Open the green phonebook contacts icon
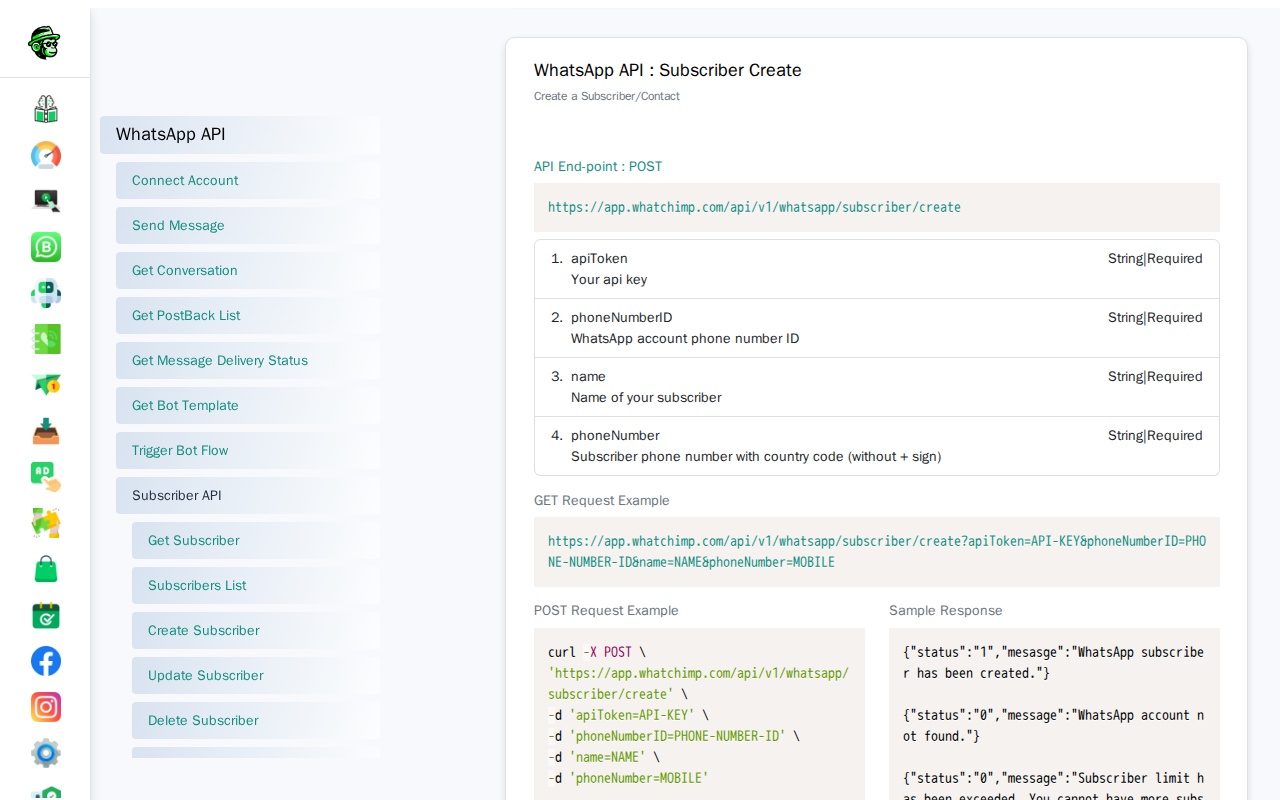1280x800 pixels. tap(46, 339)
